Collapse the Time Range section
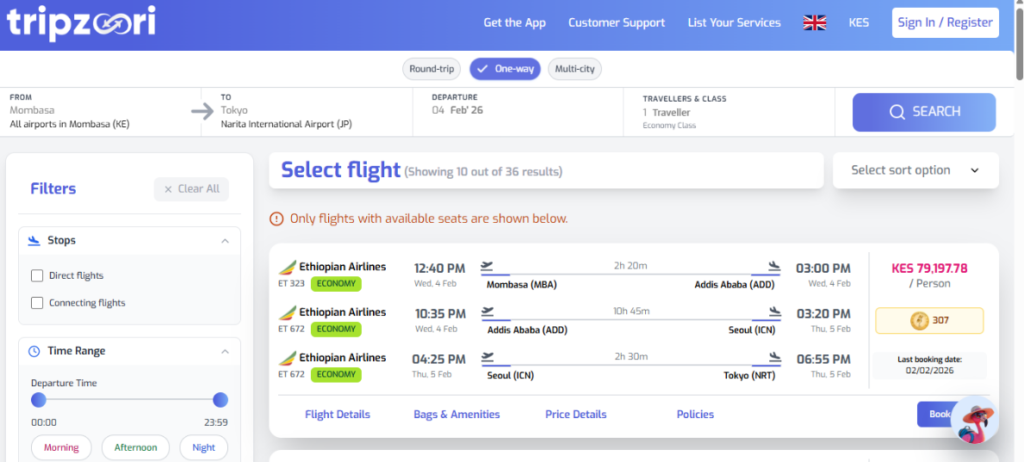 coord(224,351)
